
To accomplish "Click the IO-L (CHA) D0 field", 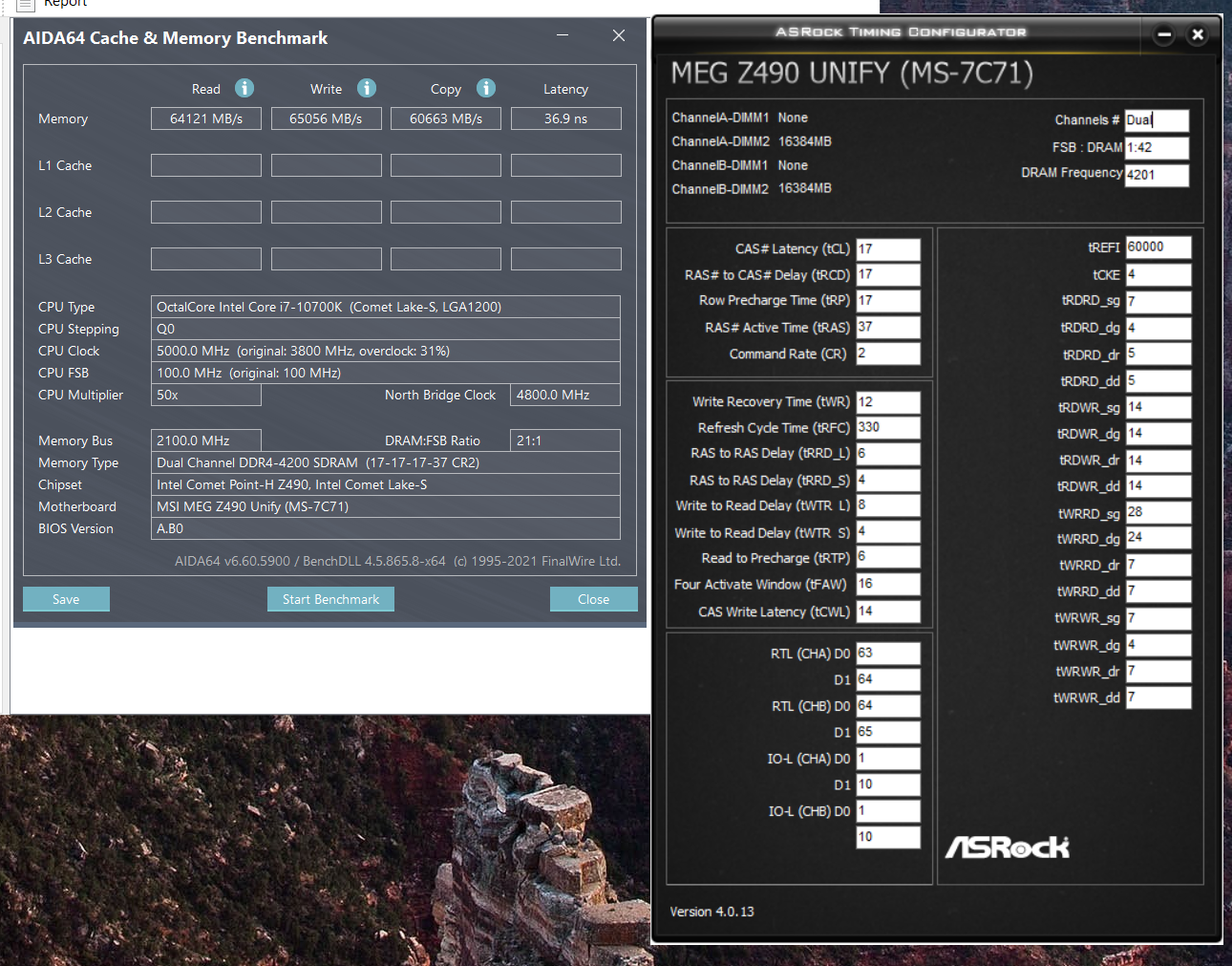I will pos(888,759).
